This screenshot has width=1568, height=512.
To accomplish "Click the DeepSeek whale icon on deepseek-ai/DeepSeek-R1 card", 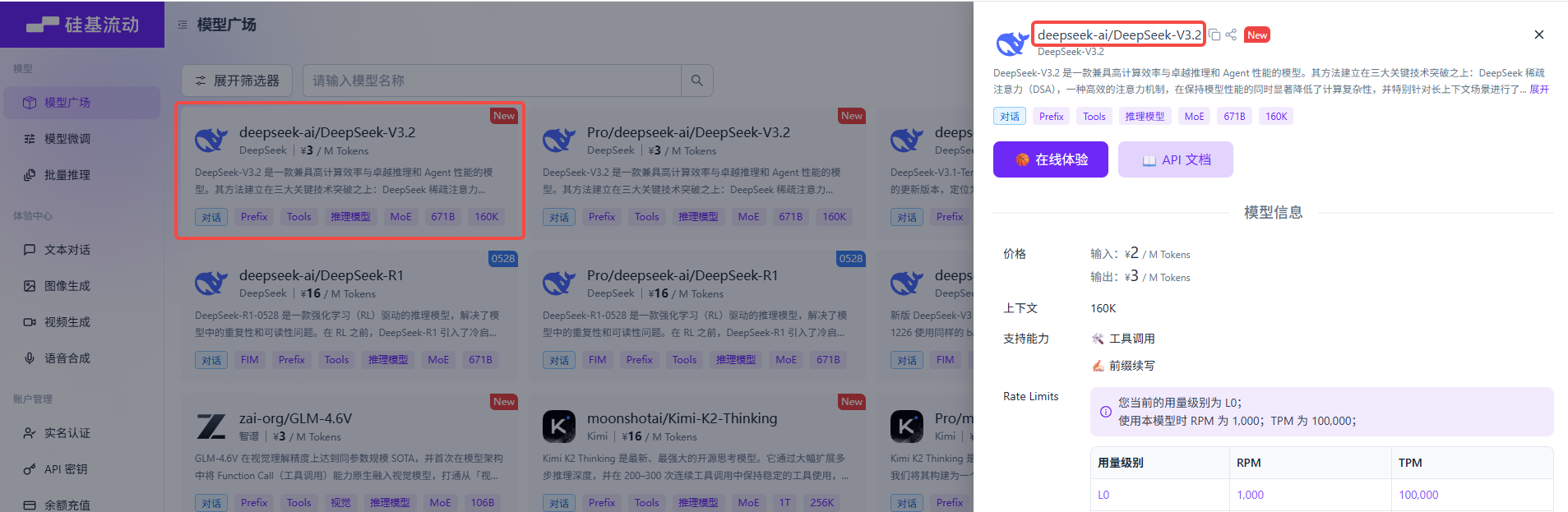I will coord(210,284).
